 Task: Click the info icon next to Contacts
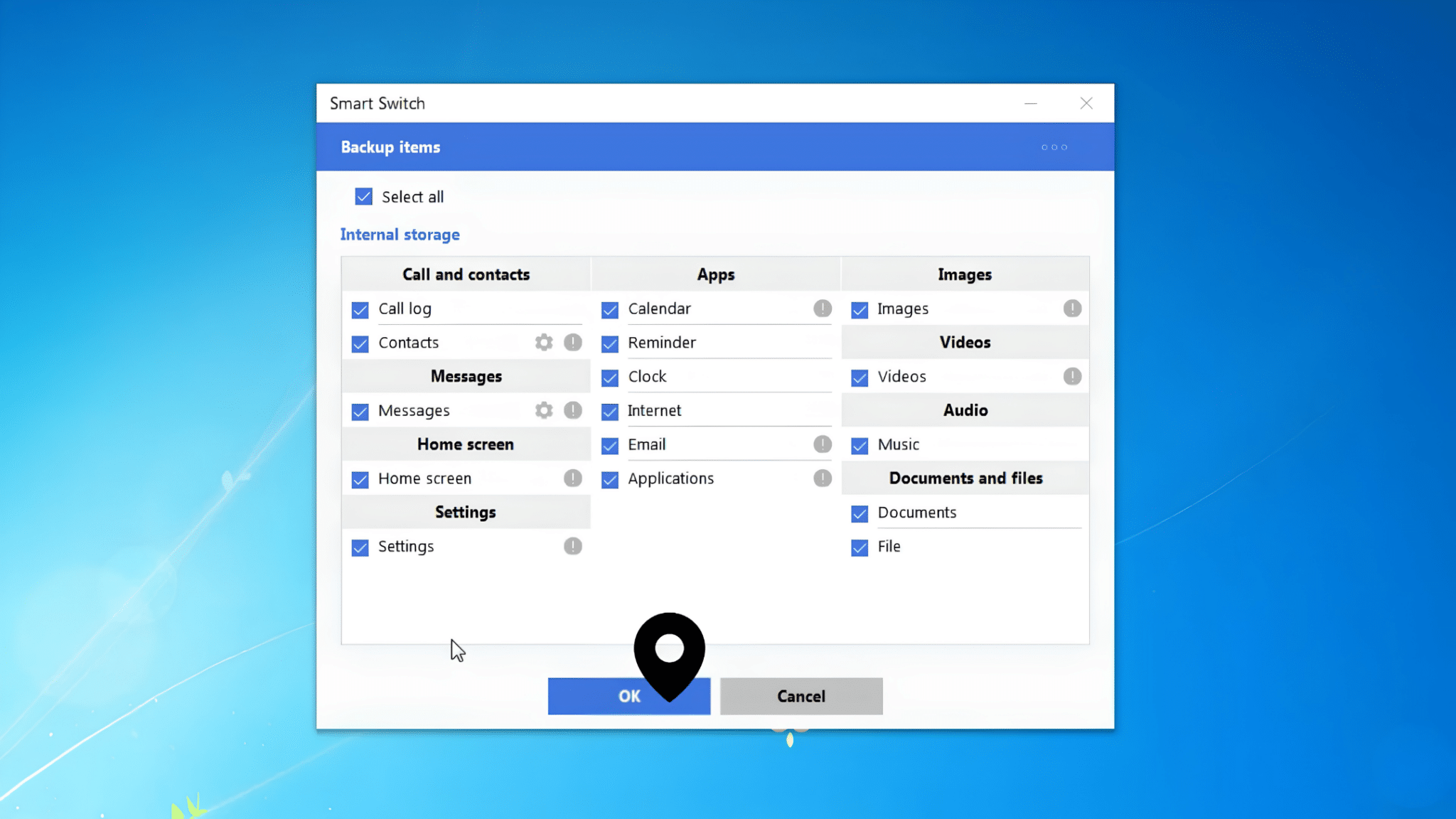[573, 343]
